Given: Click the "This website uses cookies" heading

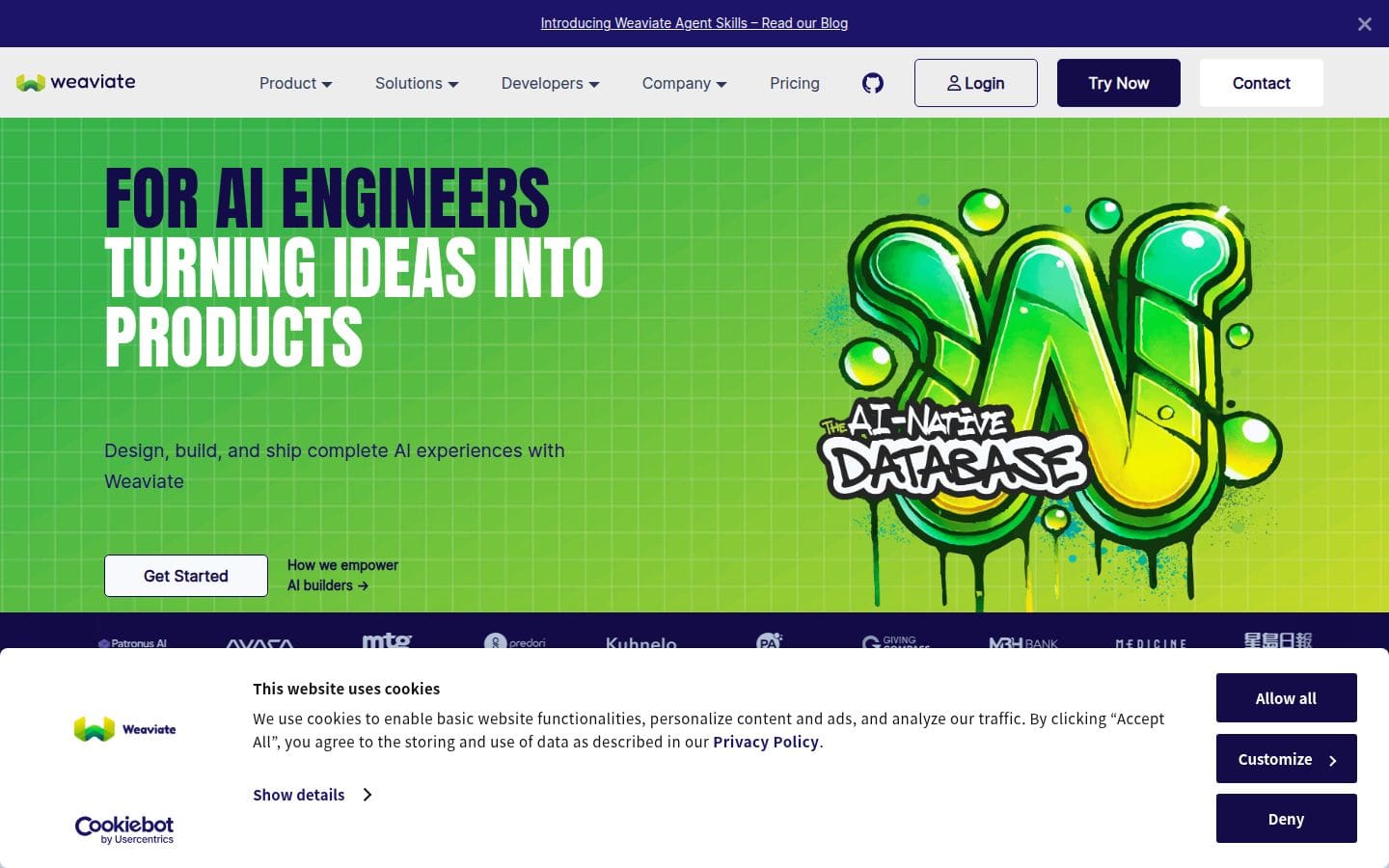Looking at the screenshot, I should coord(346,689).
